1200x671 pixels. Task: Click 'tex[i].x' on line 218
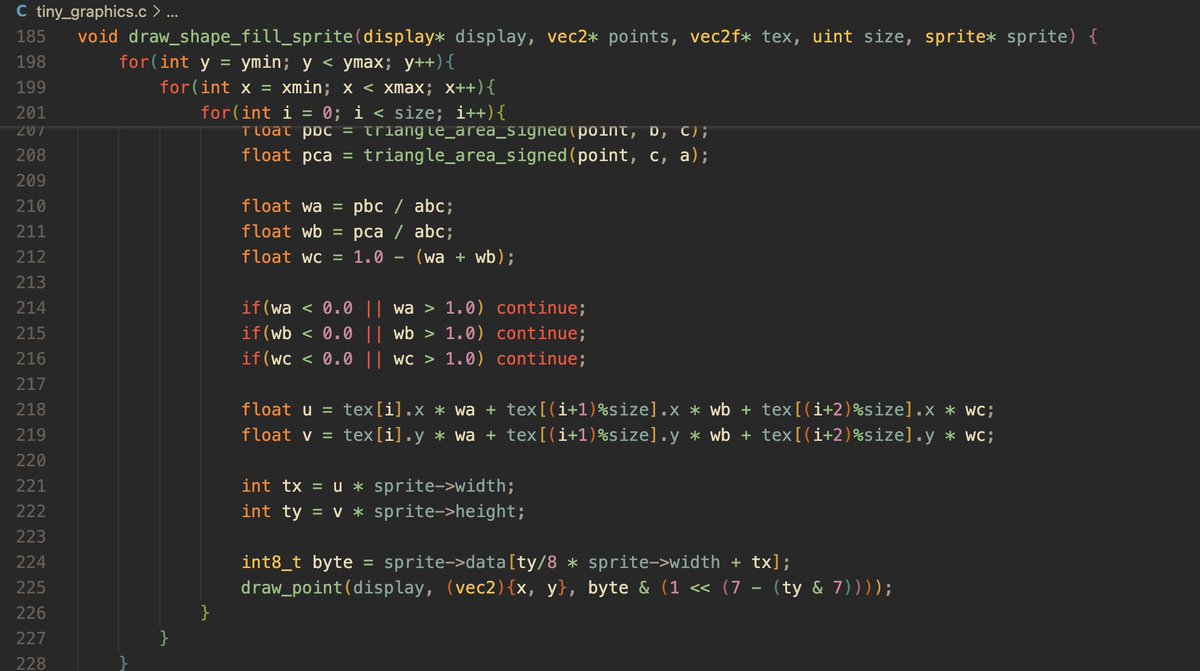pos(384,409)
